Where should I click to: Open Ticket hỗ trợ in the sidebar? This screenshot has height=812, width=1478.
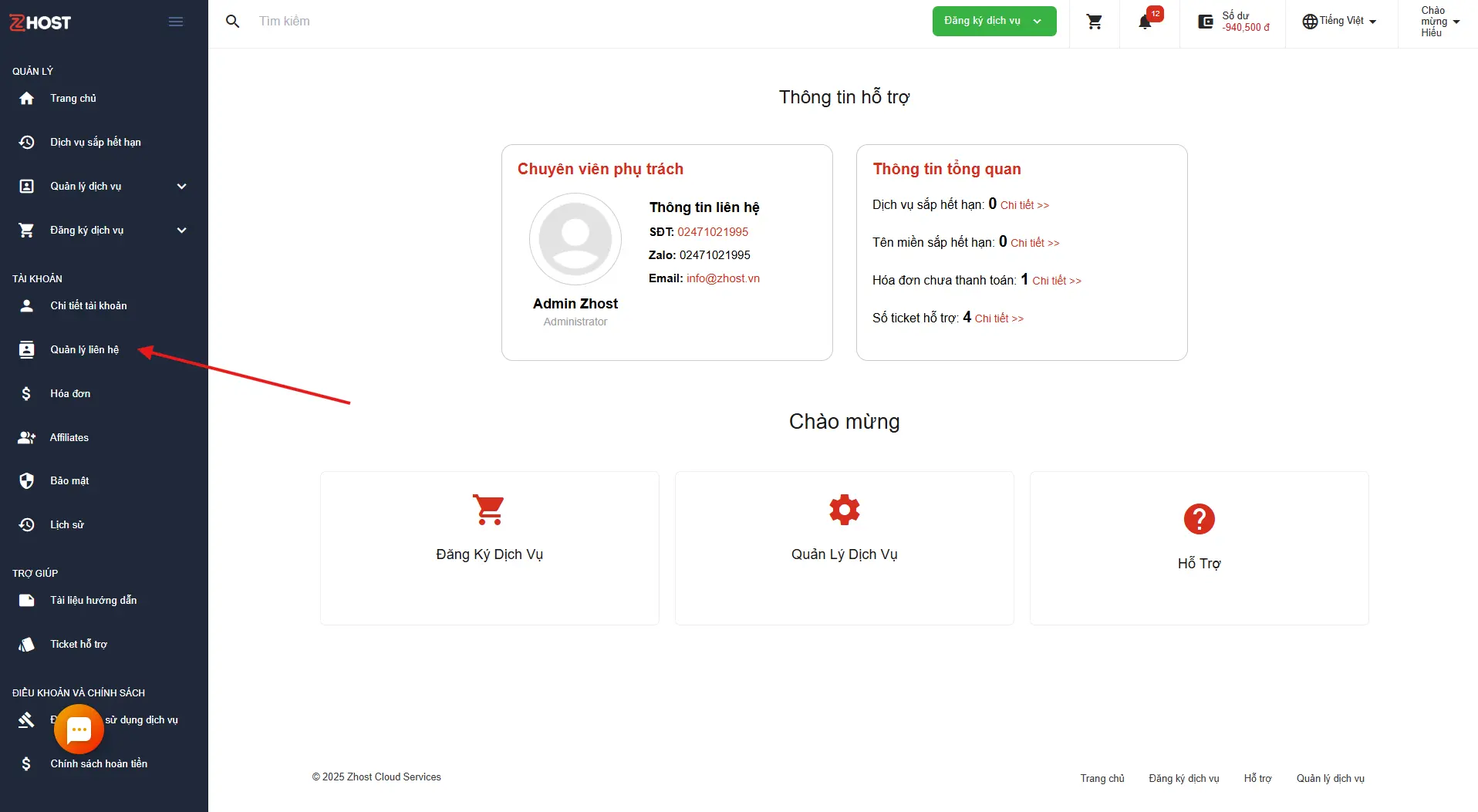(x=79, y=645)
